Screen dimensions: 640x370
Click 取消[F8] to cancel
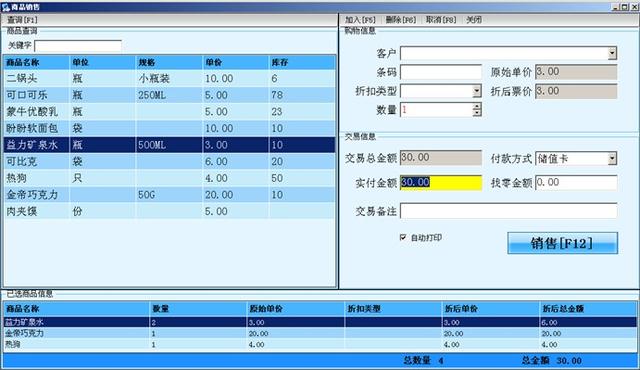pyautogui.click(x=441, y=20)
